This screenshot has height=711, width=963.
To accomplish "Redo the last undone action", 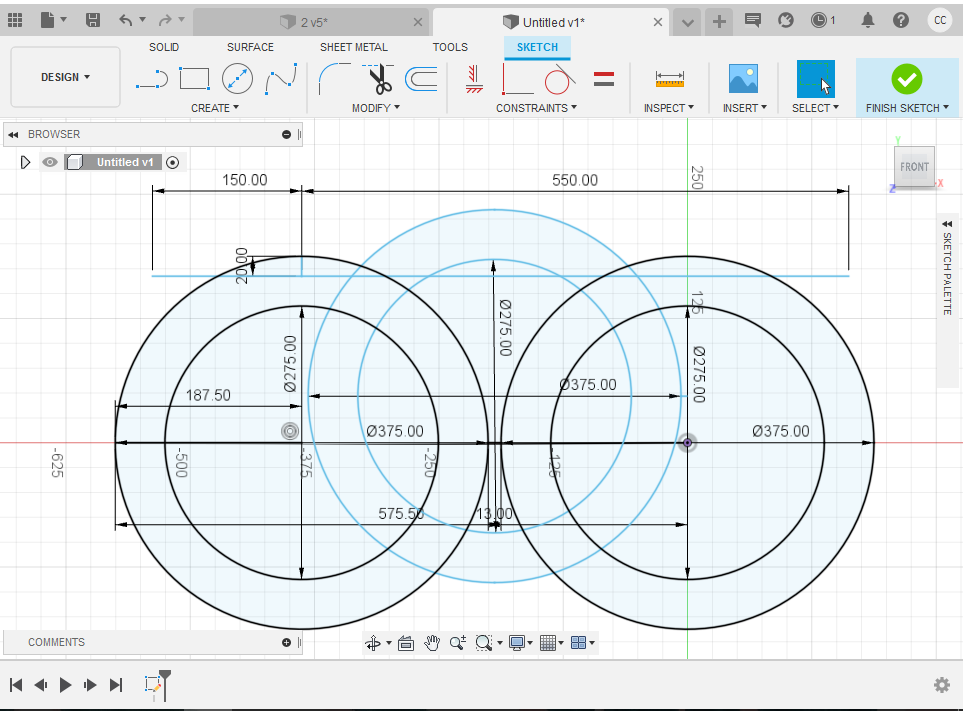I will tap(165, 20).
